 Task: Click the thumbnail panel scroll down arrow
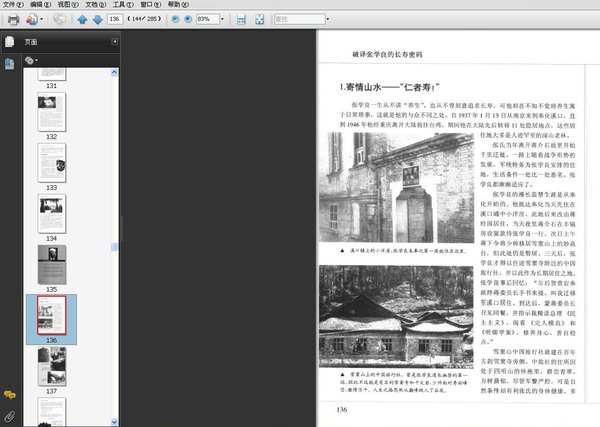point(115,421)
